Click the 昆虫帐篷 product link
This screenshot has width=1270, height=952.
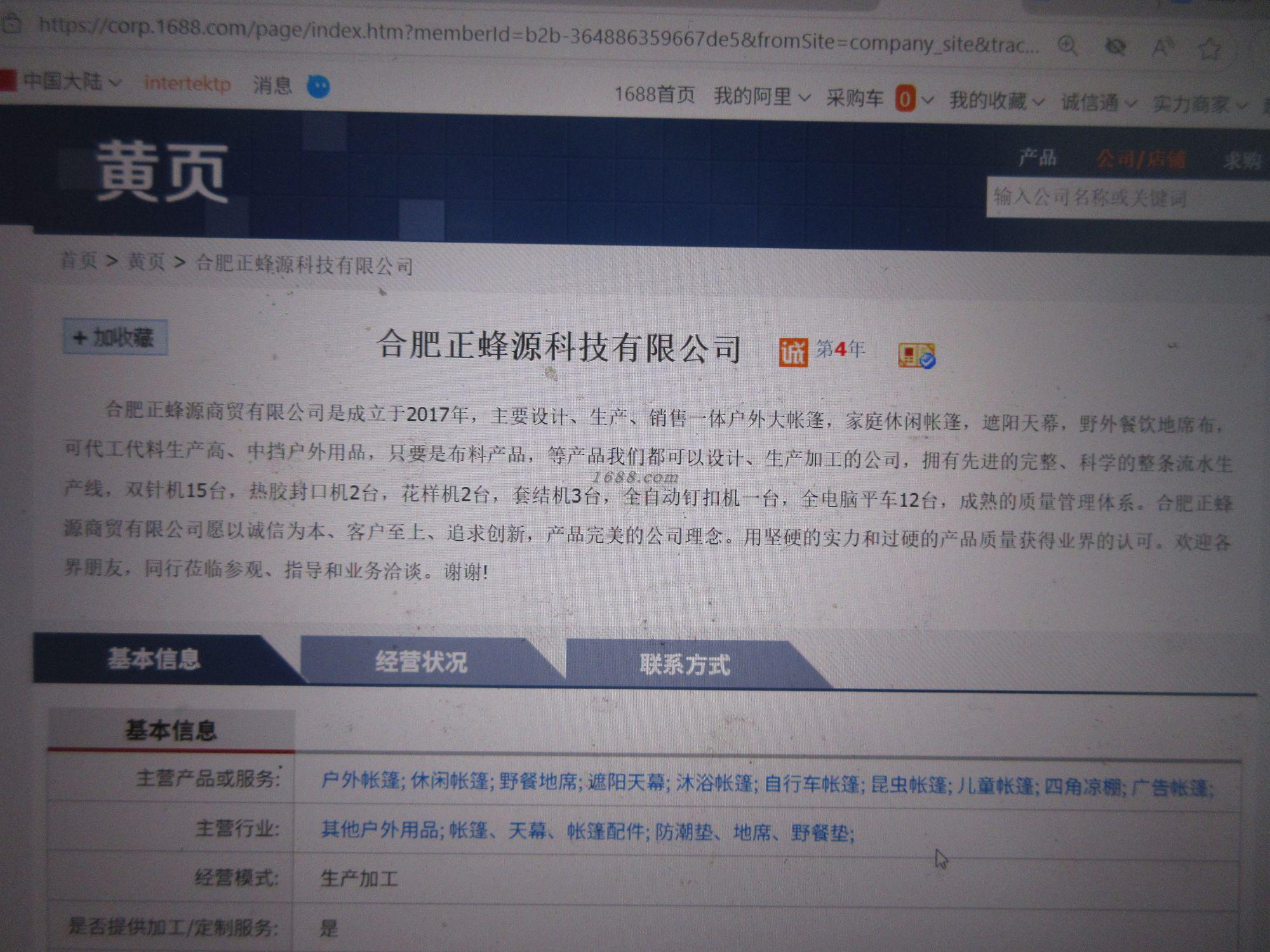pos(909,785)
